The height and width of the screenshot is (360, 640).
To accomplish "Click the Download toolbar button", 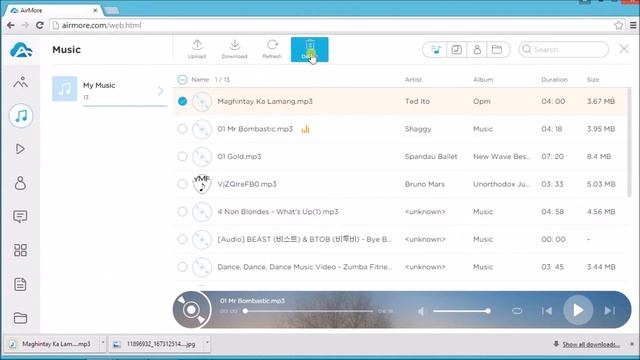I will pos(234,49).
